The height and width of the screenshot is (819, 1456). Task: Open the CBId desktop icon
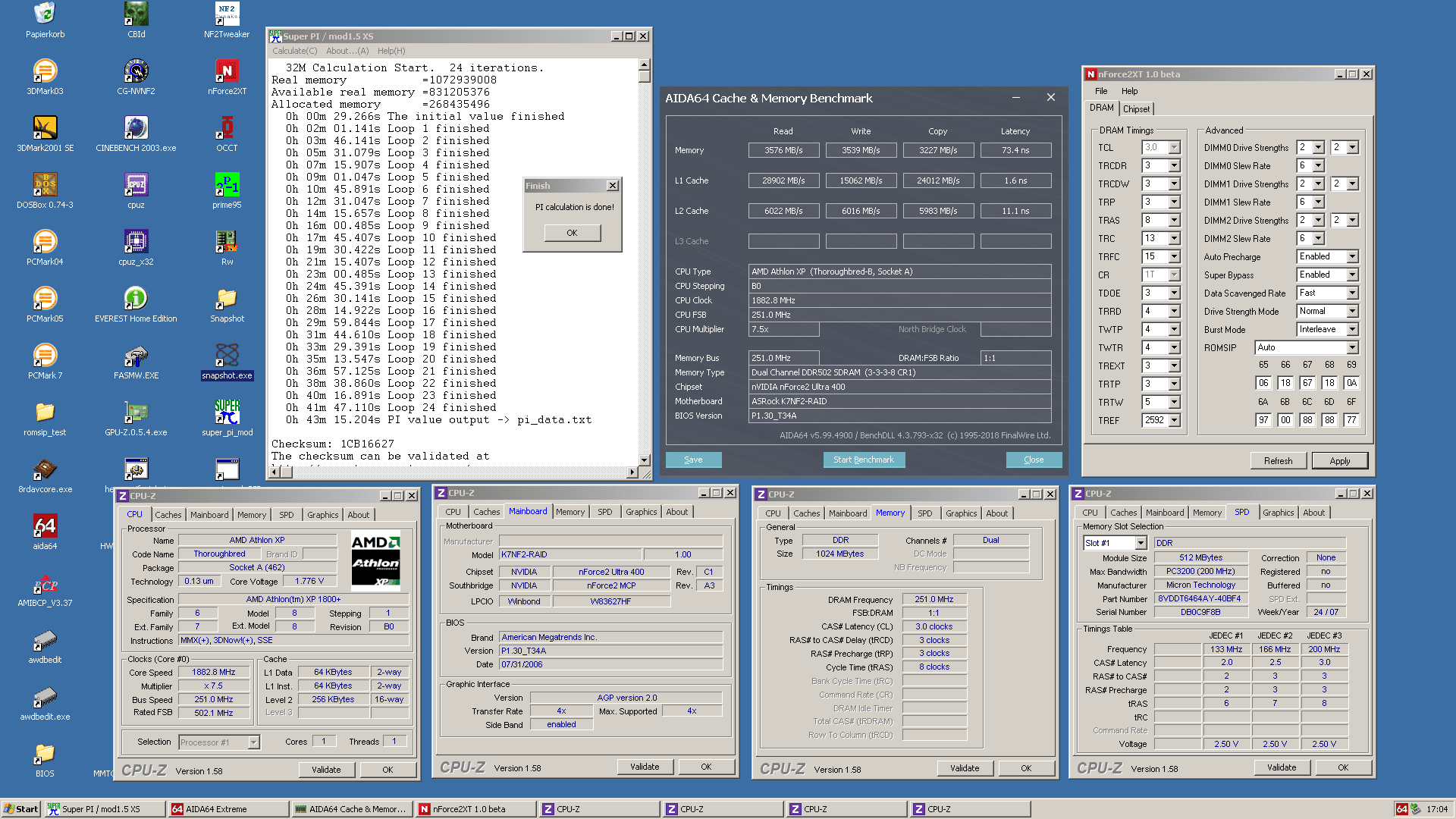point(136,20)
